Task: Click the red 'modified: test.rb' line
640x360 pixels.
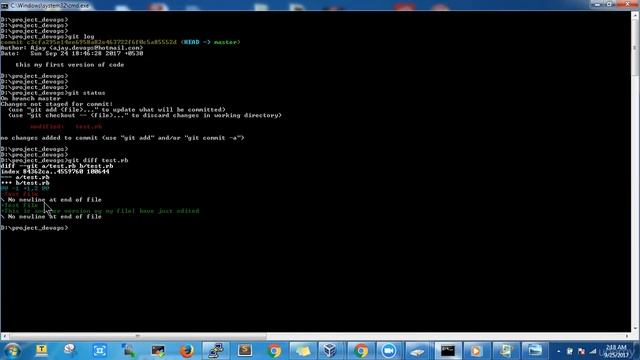Action: (x=66, y=127)
